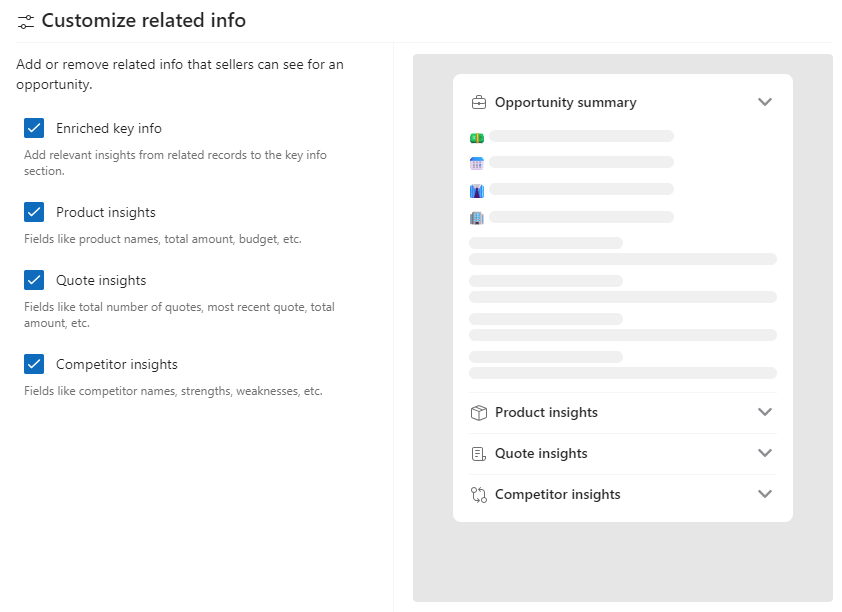Viewport: 842px width, 612px height.
Task: Click the Competitor insights branch icon
Action: pos(478,494)
